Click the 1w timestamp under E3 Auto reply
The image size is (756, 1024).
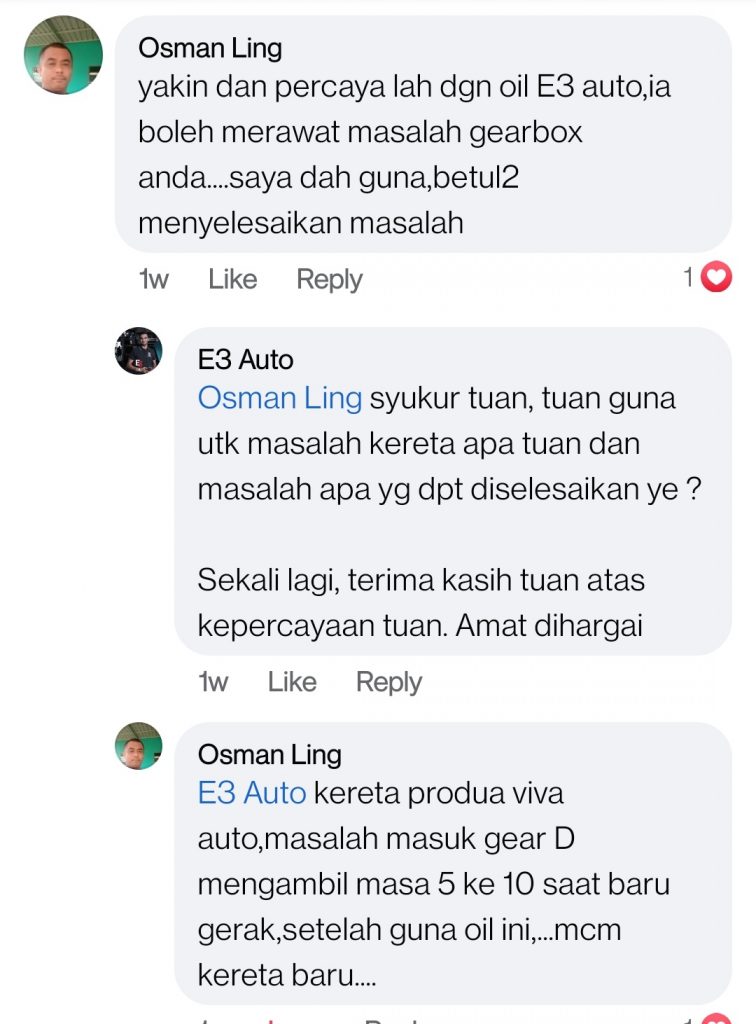click(214, 682)
